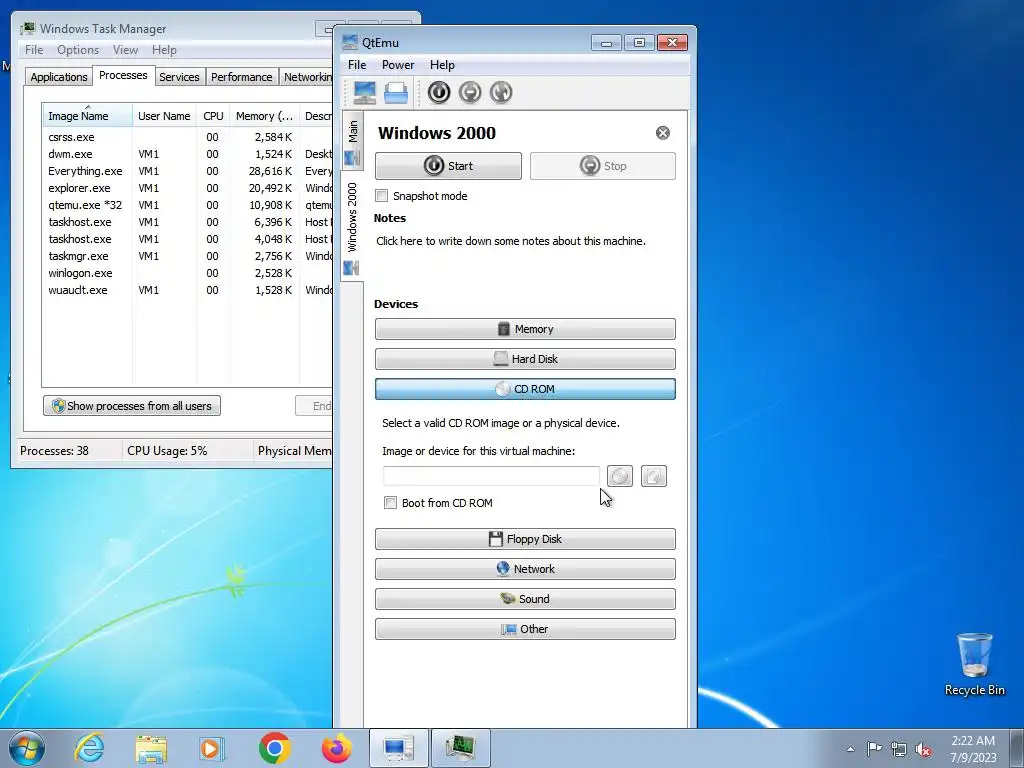This screenshot has height=768, width=1024.
Task: Expand the Hard Disk device section
Action: click(x=525, y=359)
